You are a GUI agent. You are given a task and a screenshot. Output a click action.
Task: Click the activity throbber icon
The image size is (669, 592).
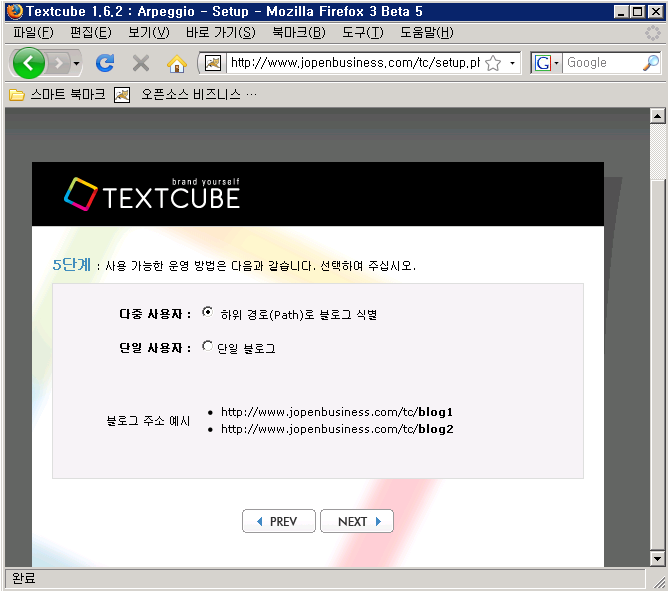653,33
